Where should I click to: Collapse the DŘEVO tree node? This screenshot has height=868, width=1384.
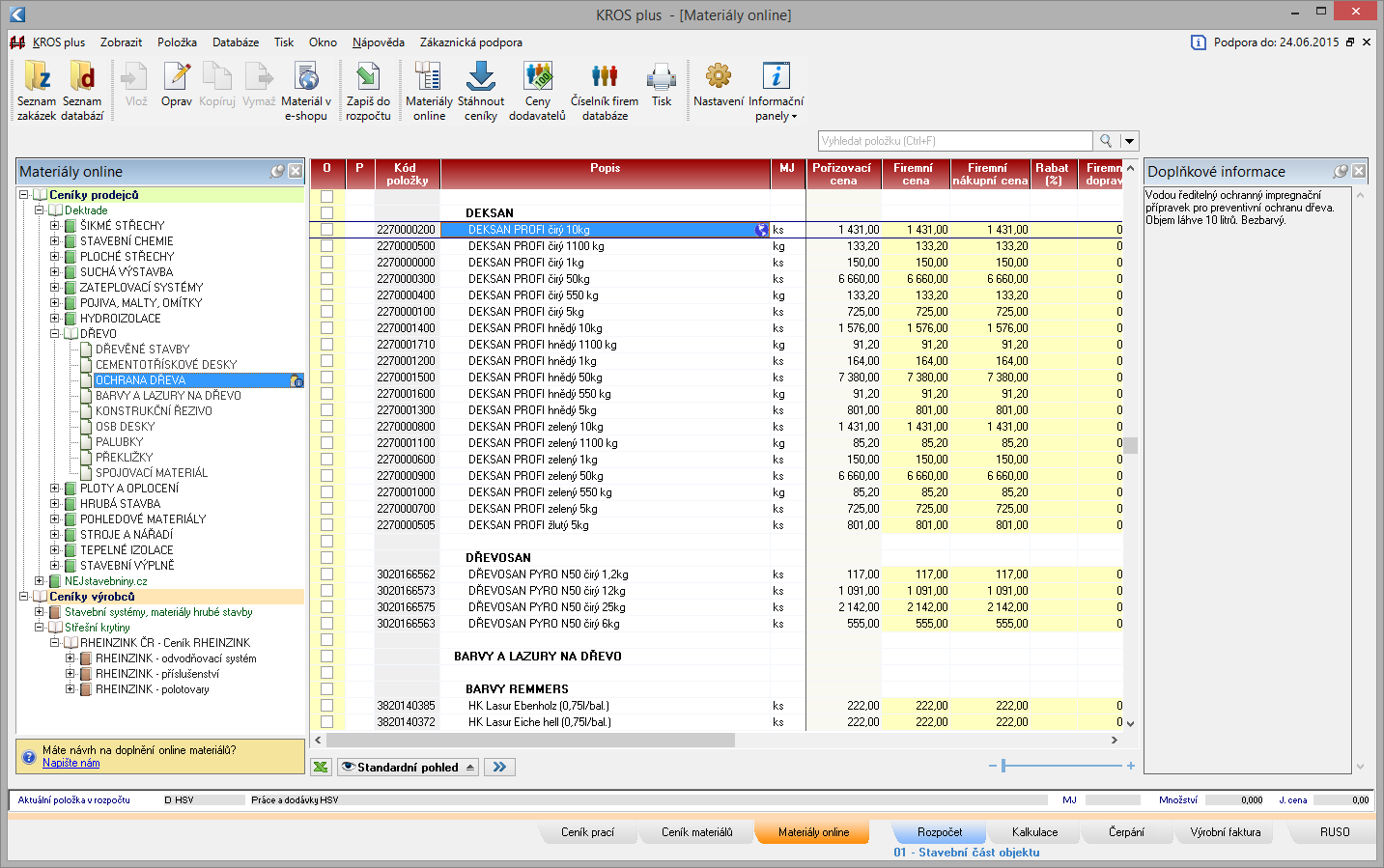coord(55,334)
